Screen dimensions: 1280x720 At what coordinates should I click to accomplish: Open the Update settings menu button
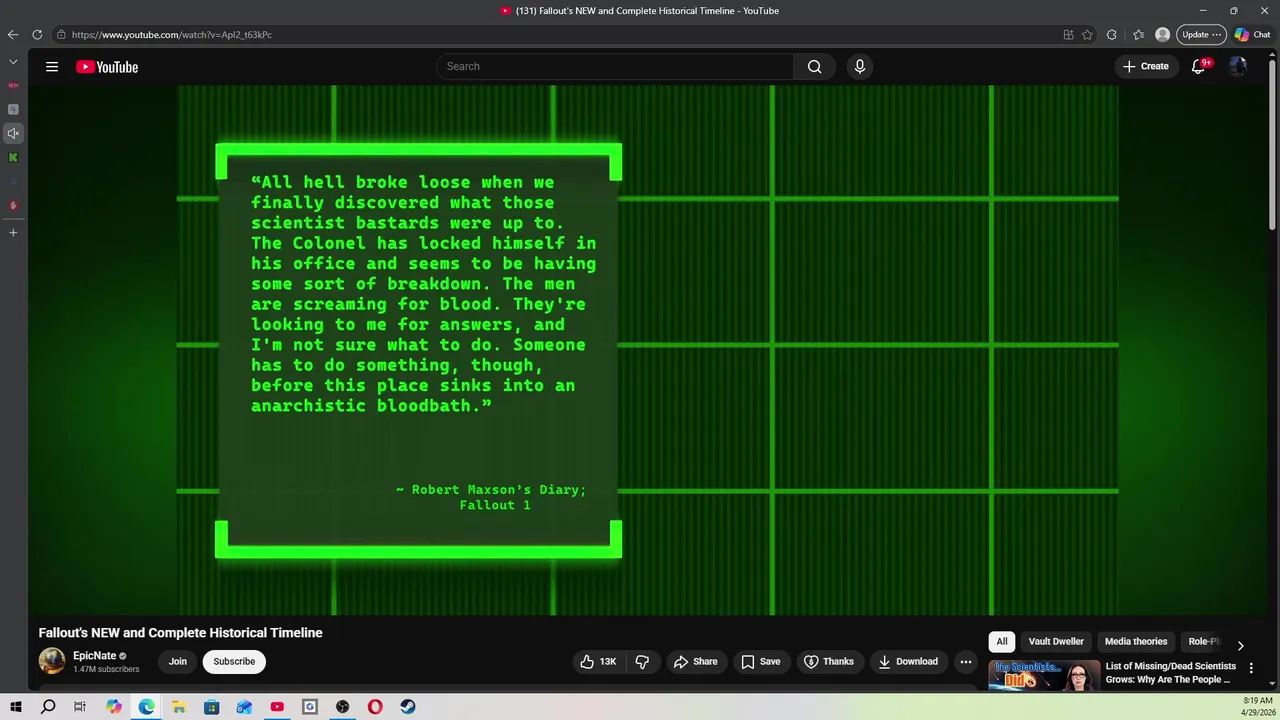(x=1202, y=35)
